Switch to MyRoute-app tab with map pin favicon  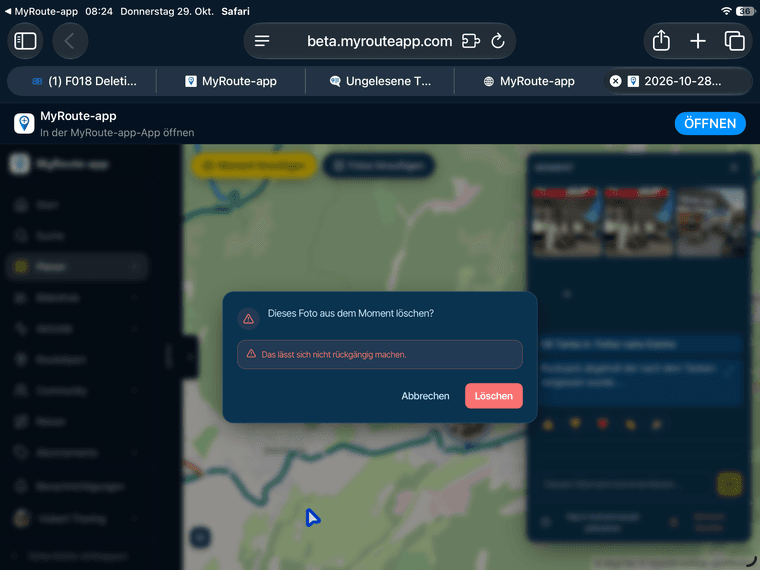click(231, 81)
